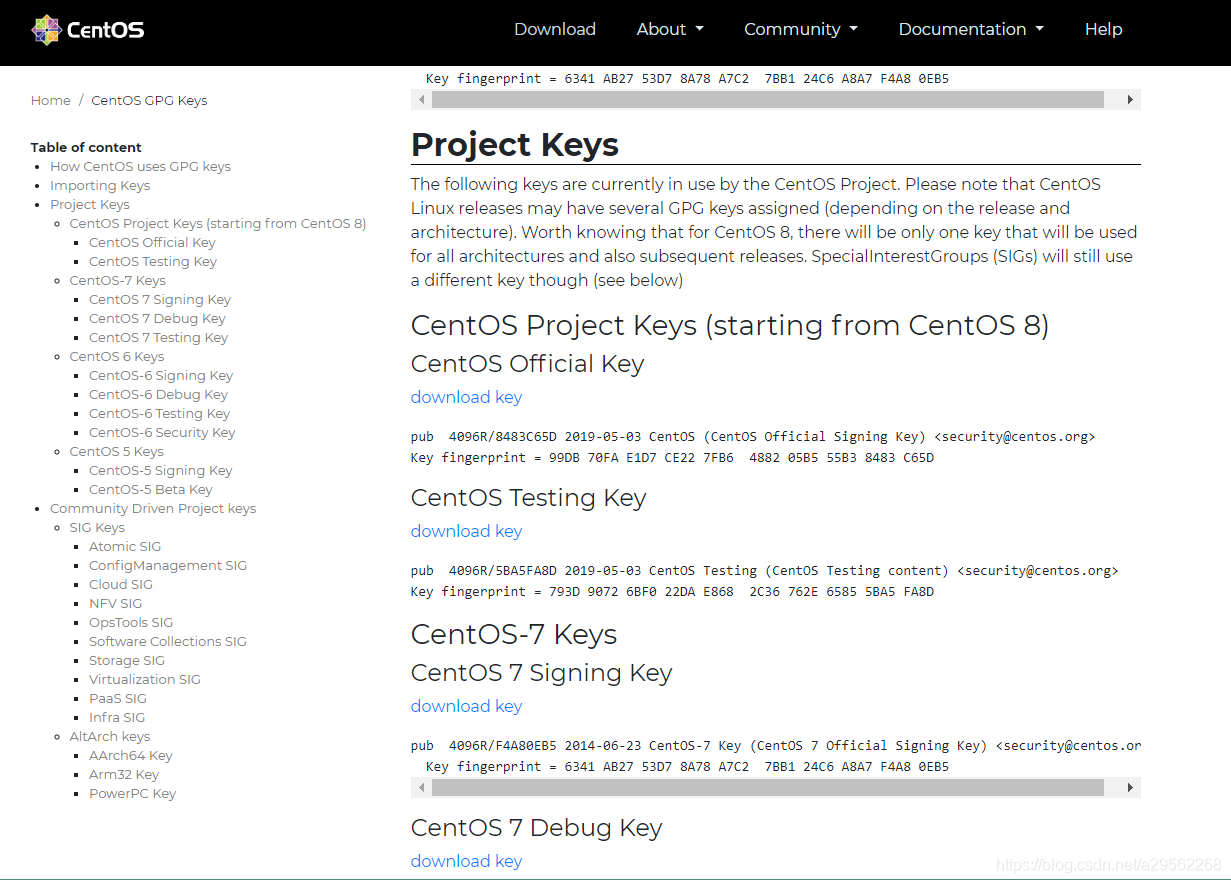
Task: Expand the About dropdown menu
Action: point(670,29)
